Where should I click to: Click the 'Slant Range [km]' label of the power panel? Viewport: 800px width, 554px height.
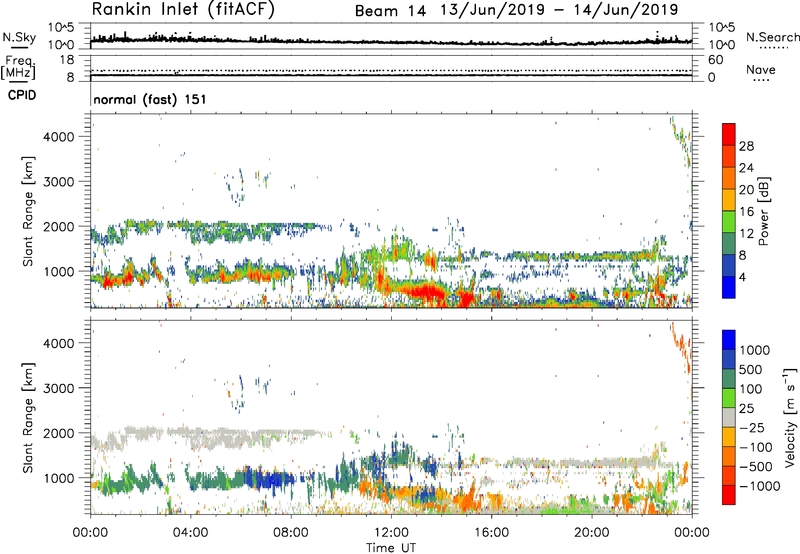point(28,211)
